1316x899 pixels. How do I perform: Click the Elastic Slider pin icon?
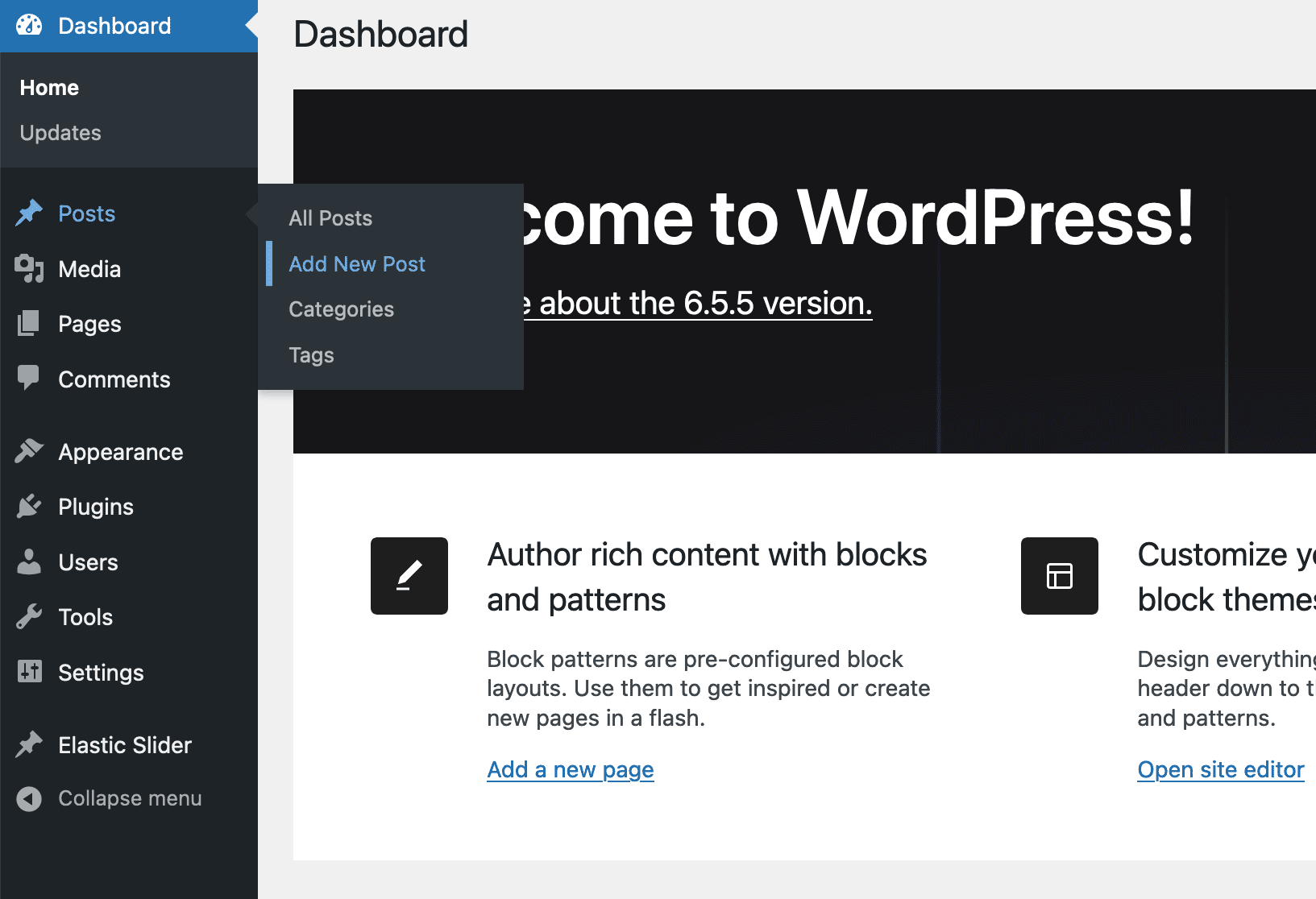tap(29, 745)
